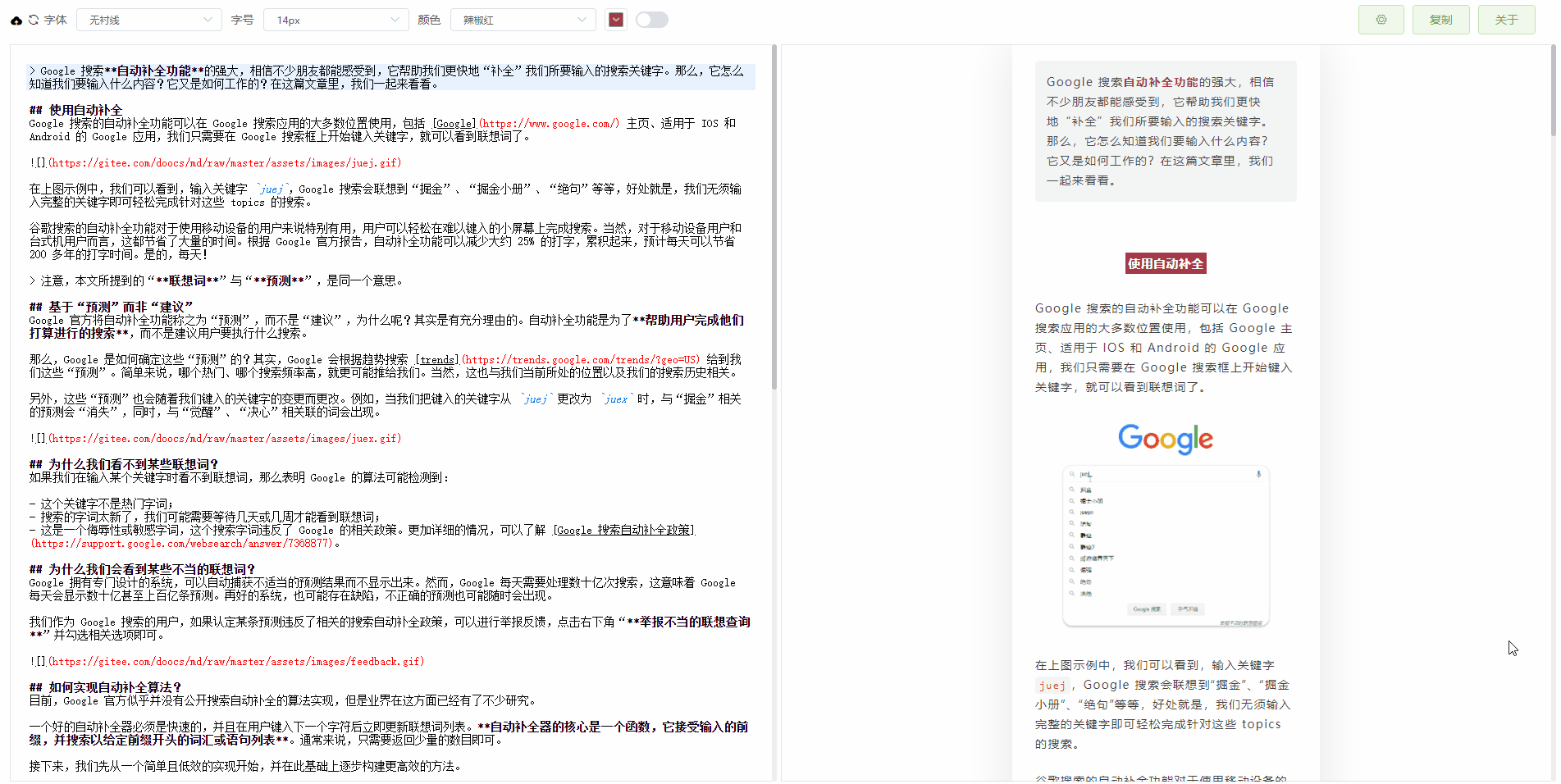This screenshot has width=1561, height=784.
Task: Click the '> 注意,本文所提到的' quote line
Action: click(x=217, y=281)
